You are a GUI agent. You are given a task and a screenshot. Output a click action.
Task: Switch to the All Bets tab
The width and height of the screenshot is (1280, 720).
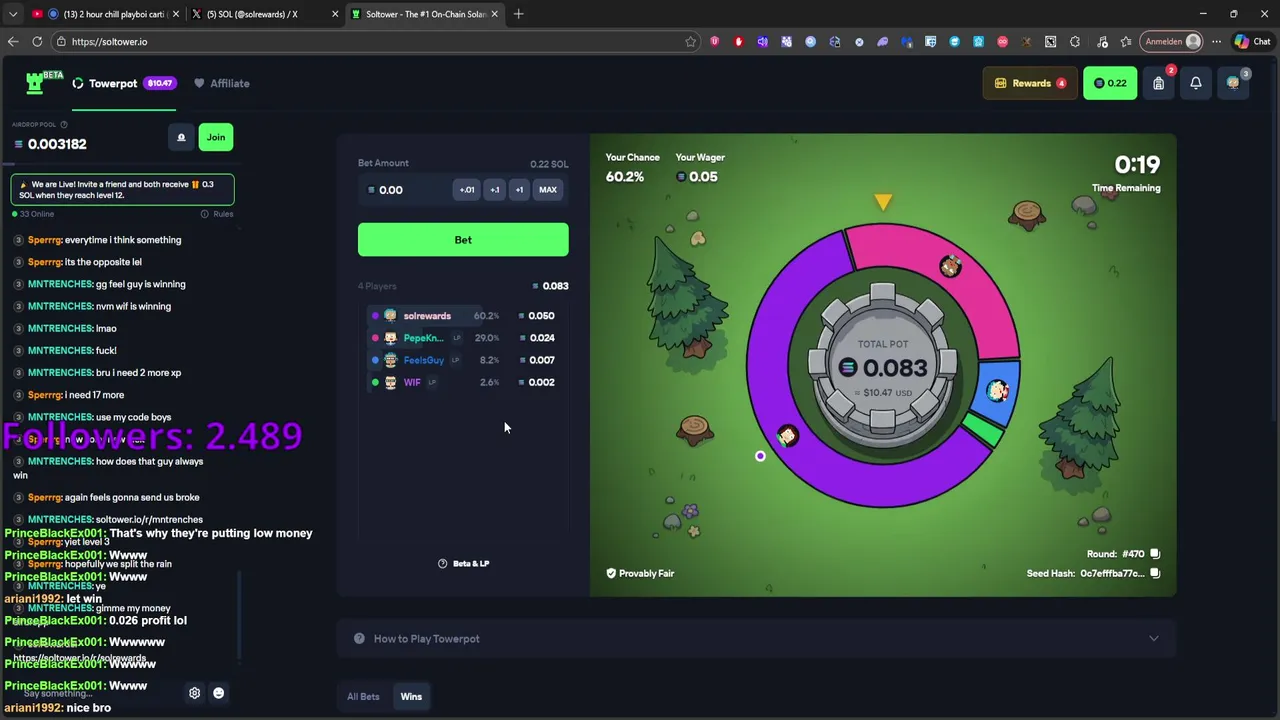tap(363, 697)
